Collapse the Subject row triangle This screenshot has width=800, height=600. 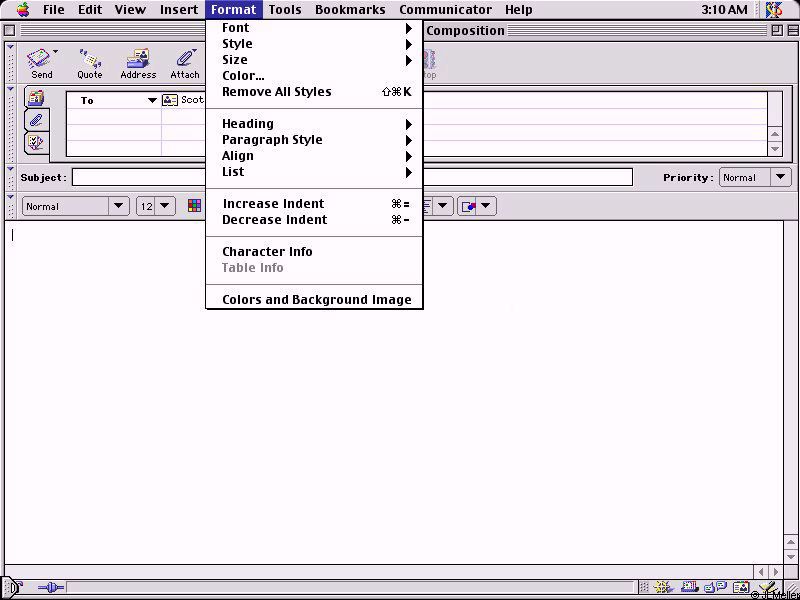(10, 169)
